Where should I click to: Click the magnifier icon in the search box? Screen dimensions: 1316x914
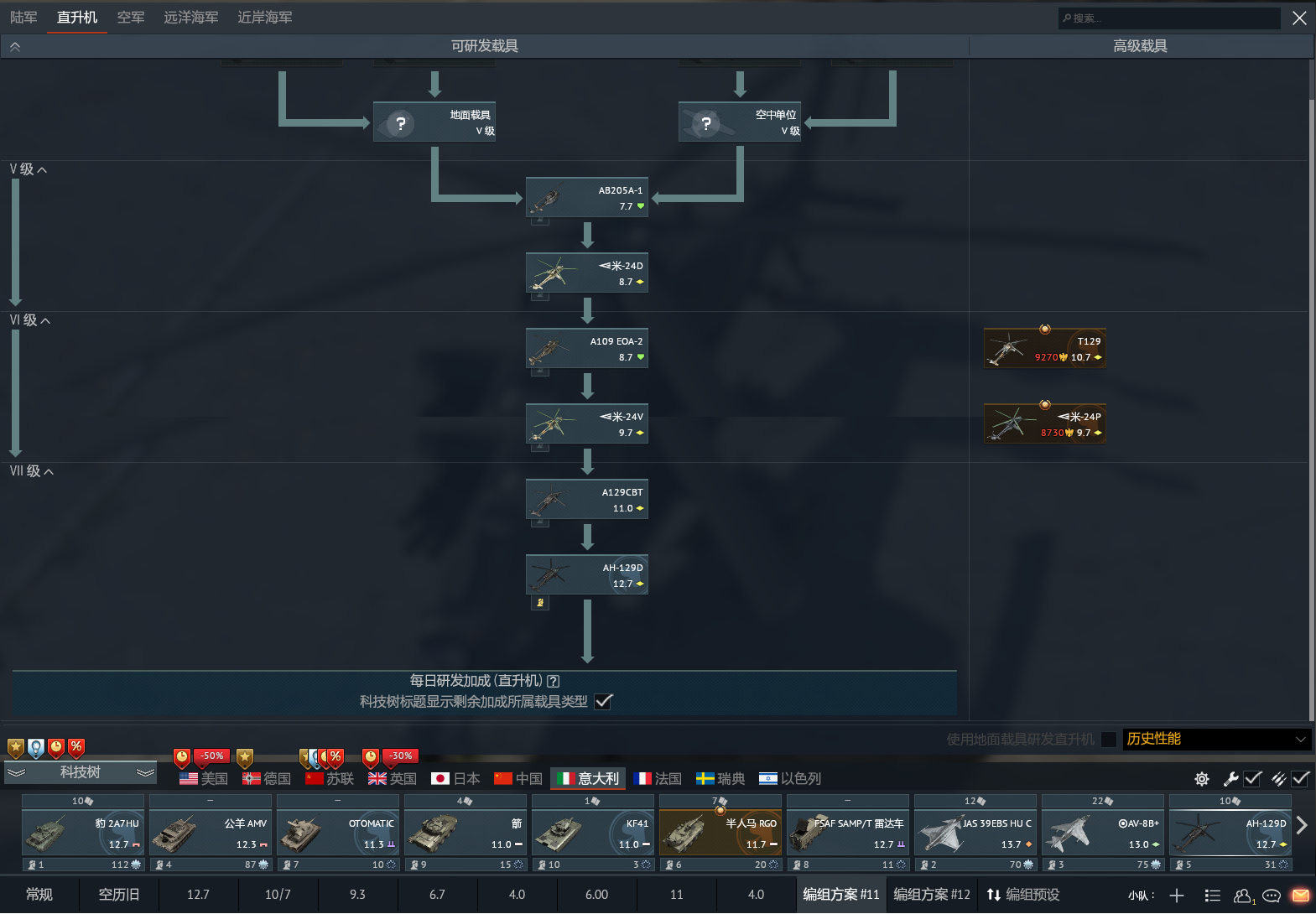[1067, 18]
